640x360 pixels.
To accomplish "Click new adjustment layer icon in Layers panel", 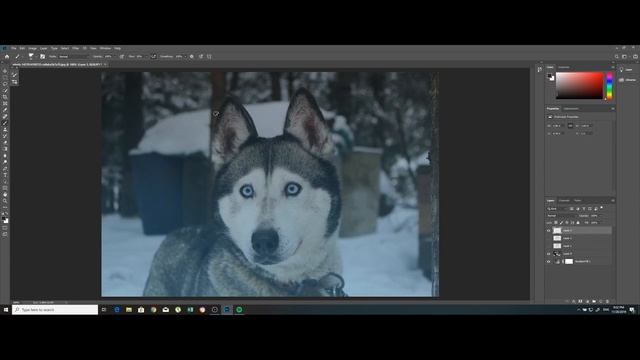I will 587,302.
